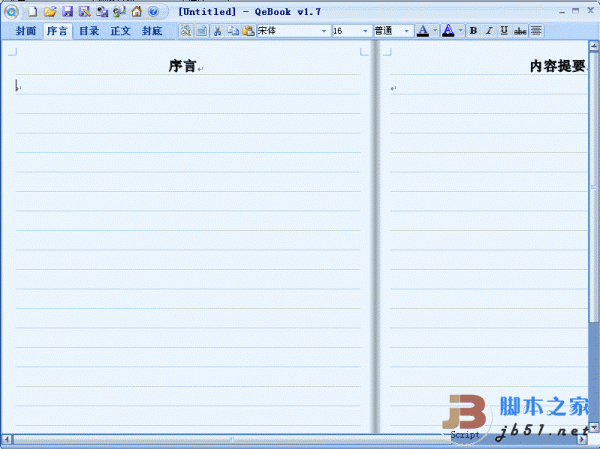Go to the home page via house icon

[x=137, y=11]
